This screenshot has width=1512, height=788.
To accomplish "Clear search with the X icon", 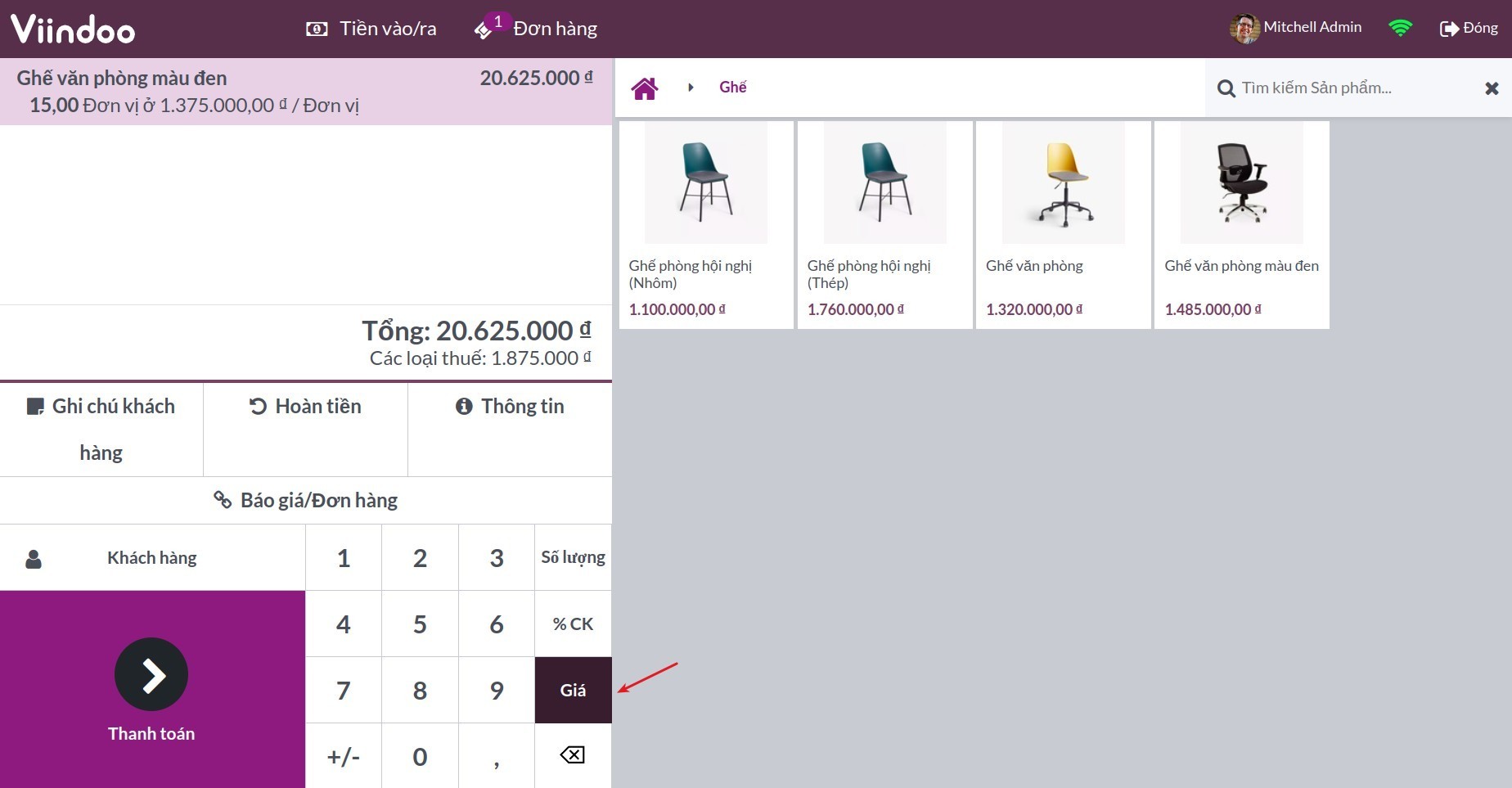I will 1492,88.
